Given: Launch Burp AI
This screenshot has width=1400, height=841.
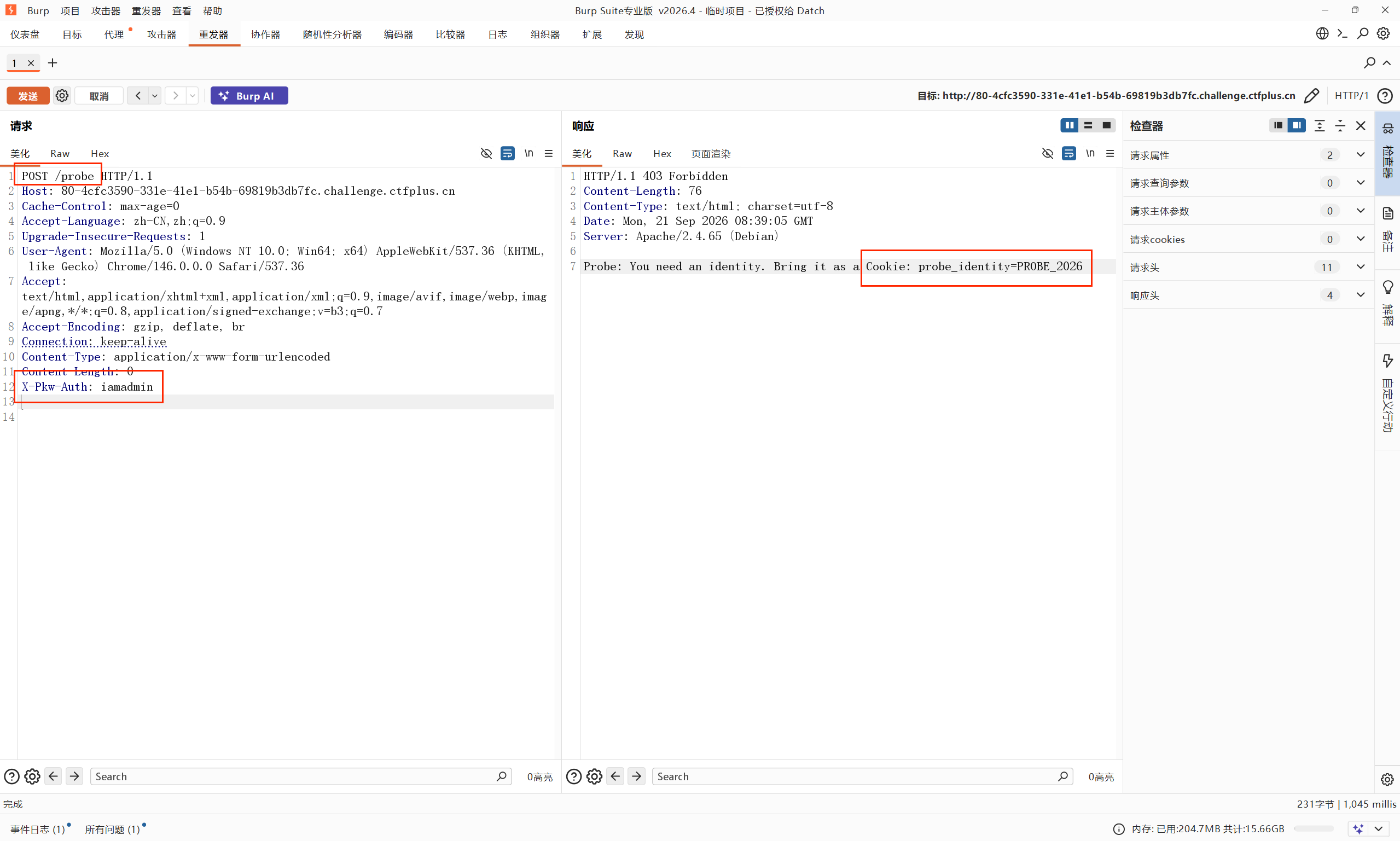Looking at the screenshot, I should point(249,96).
